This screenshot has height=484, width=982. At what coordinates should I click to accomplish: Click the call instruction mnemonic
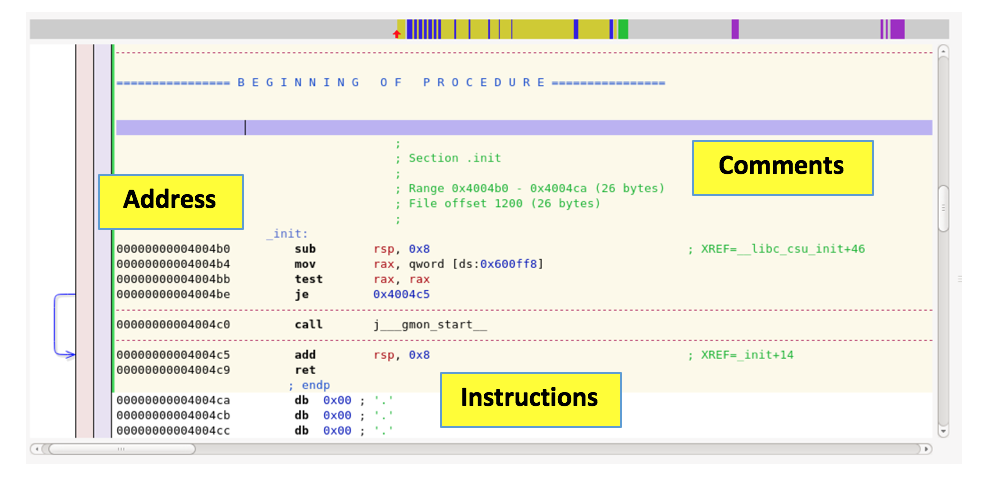click(x=309, y=325)
